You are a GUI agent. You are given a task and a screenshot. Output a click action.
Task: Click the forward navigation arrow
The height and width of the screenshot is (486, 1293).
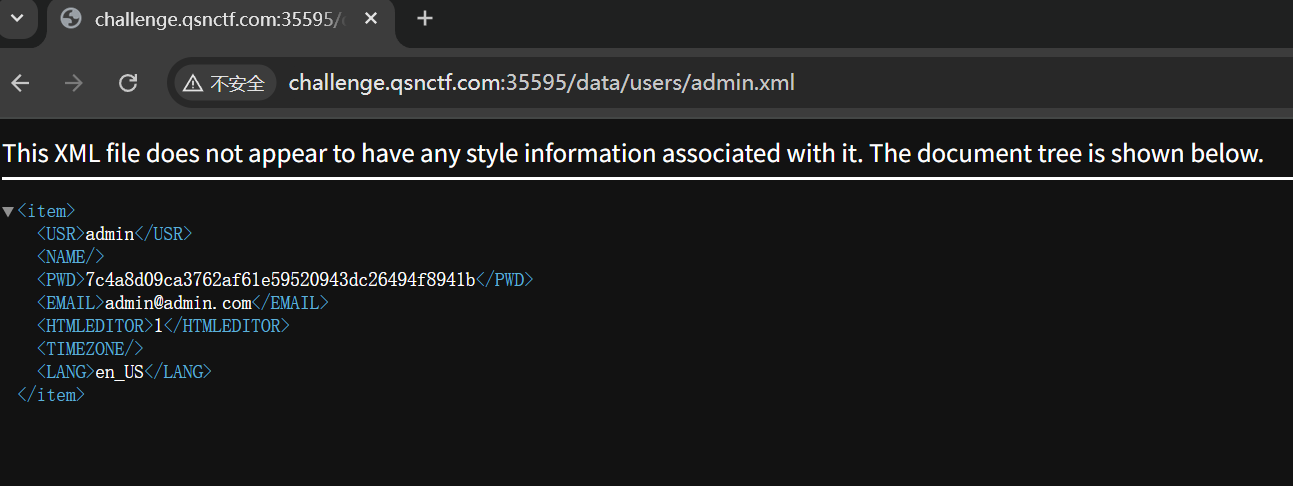coord(74,83)
